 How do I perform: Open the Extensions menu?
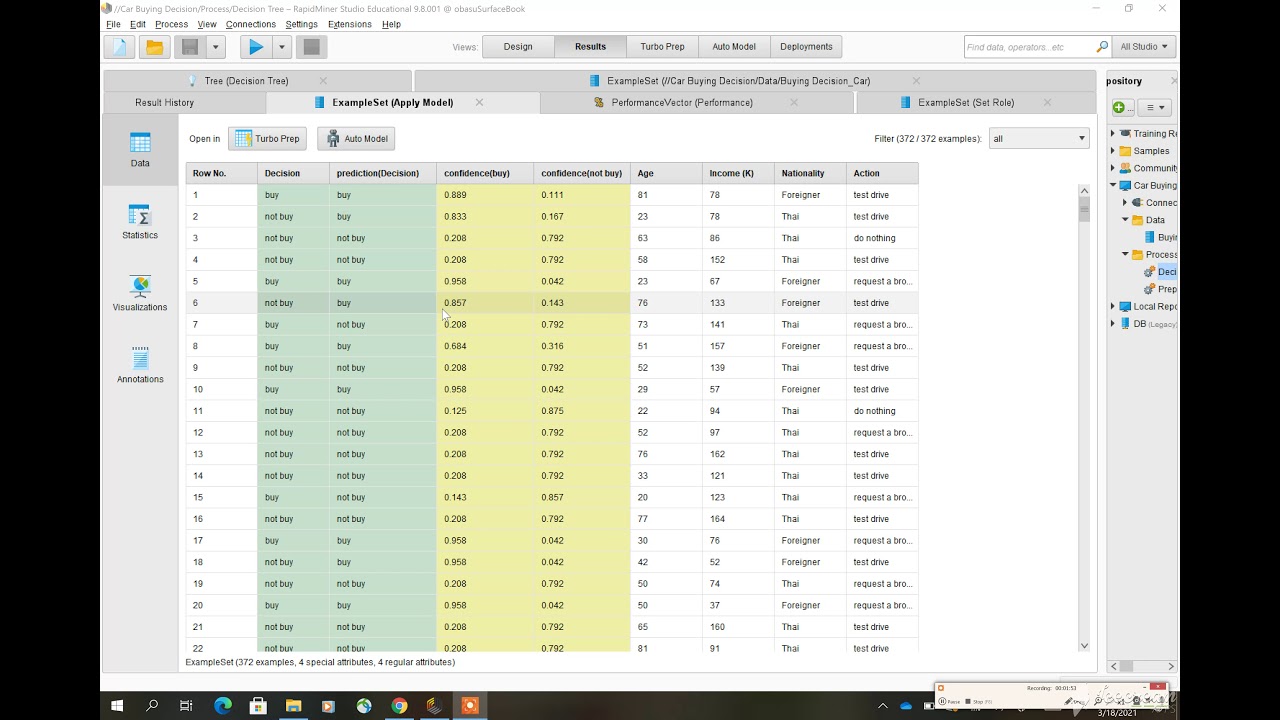click(349, 24)
